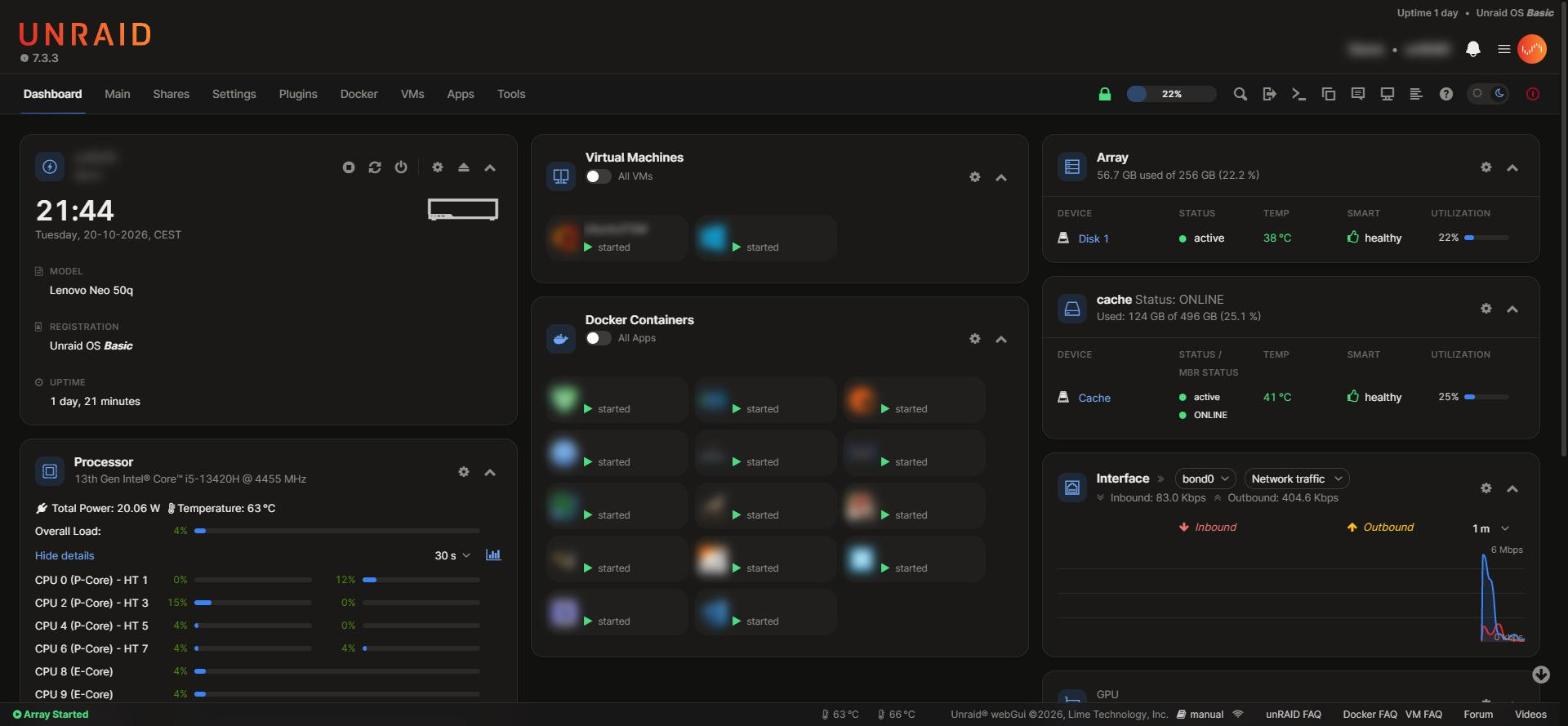Click the server case thumbnail image
This screenshot has height=726, width=1568.
[463, 210]
